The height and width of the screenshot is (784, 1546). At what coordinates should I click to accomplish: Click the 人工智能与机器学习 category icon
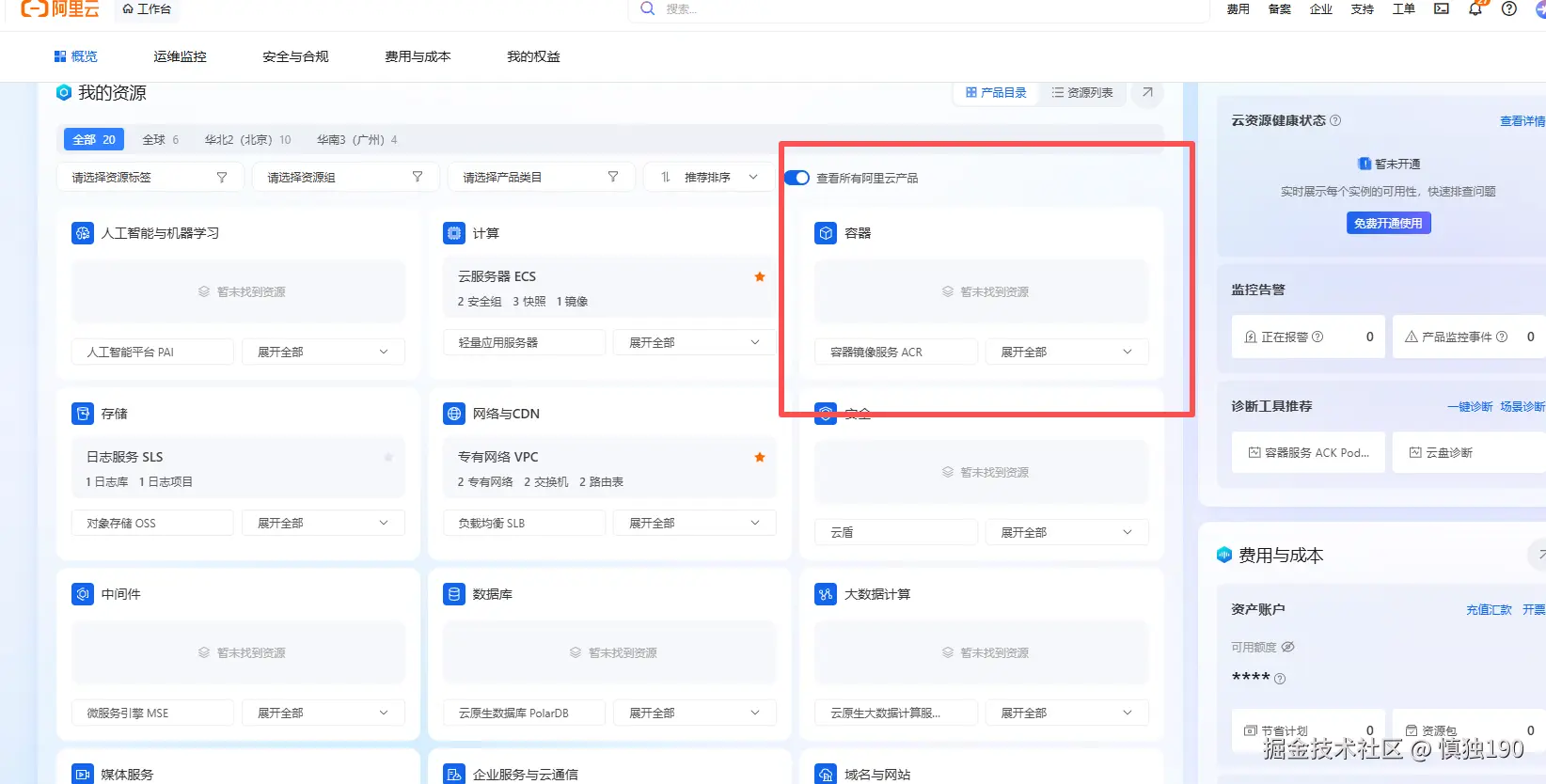click(x=83, y=233)
